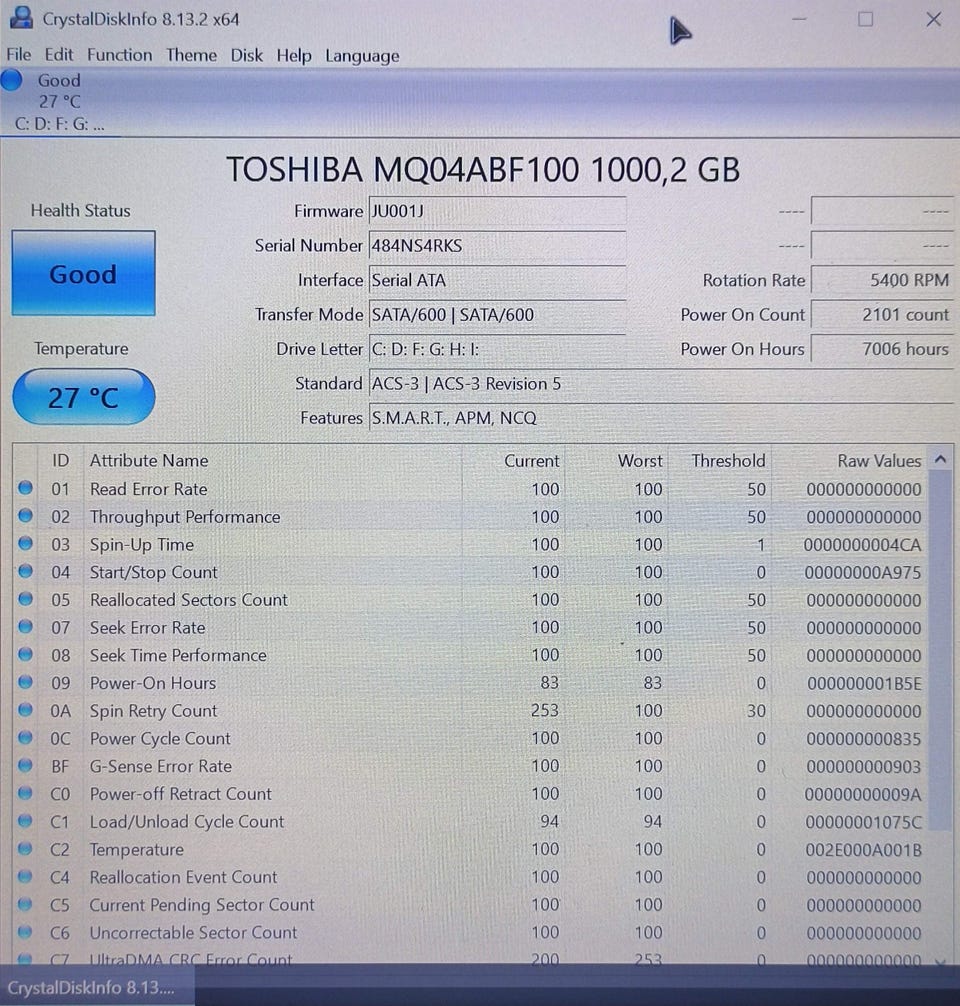
Task: Open the Help menu
Action: point(294,56)
